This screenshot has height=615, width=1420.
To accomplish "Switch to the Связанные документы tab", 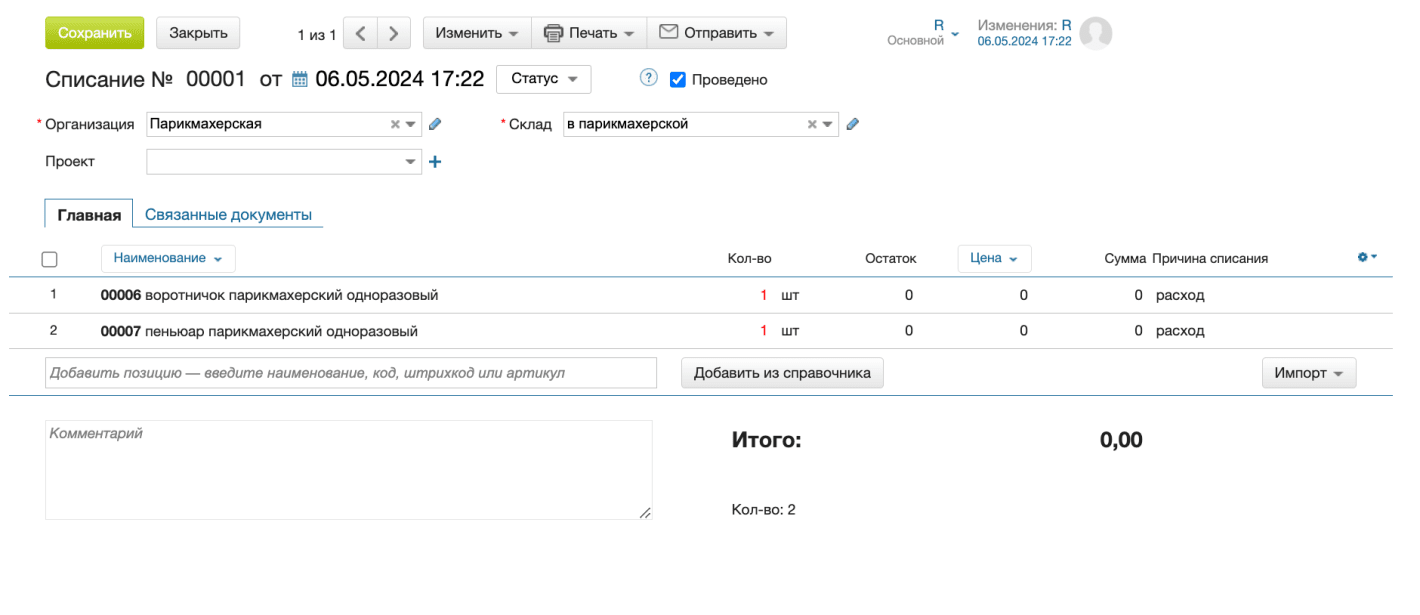I will pyautogui.click(x=229, y=213).
